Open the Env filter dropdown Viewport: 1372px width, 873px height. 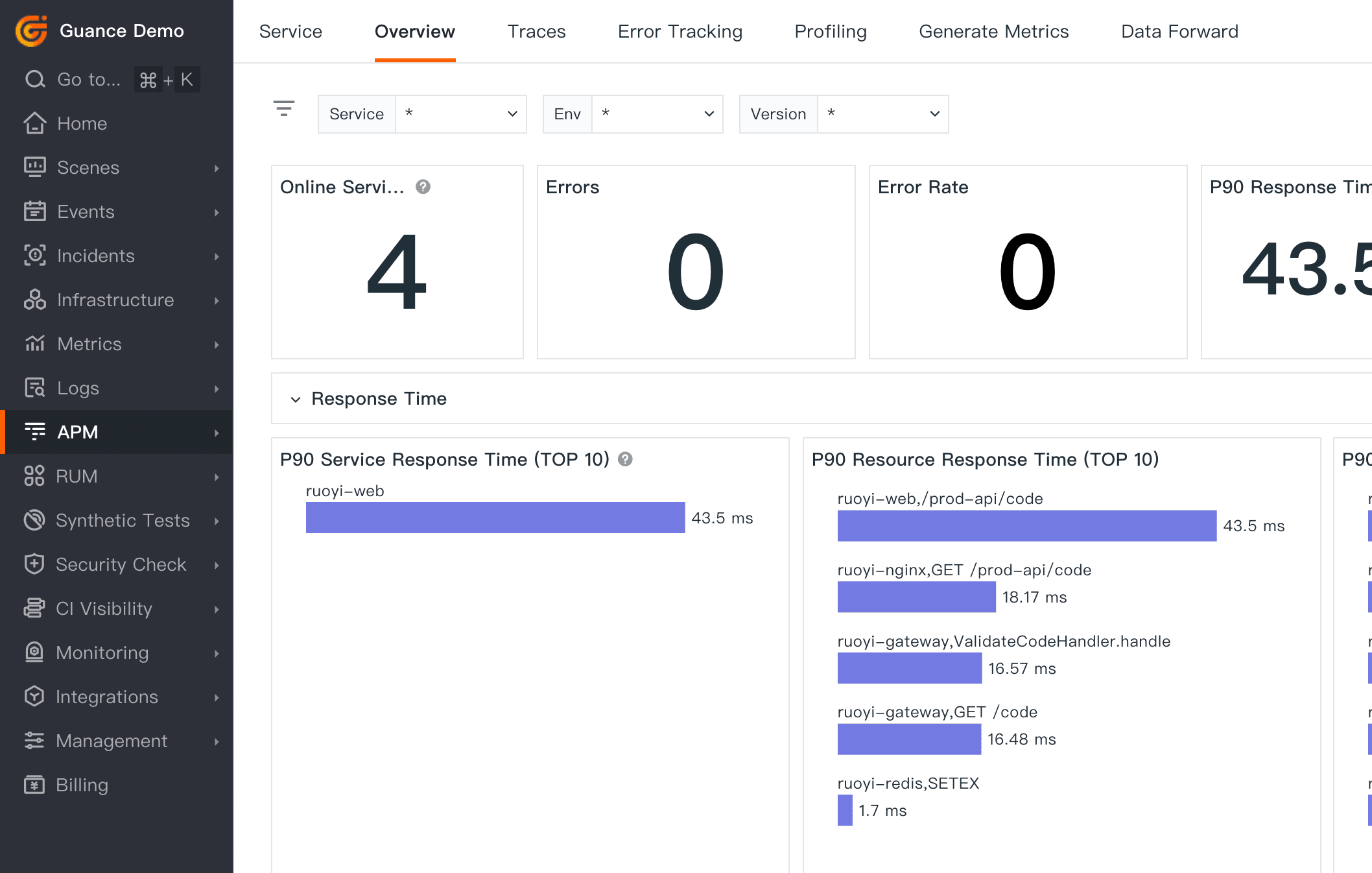657,114
